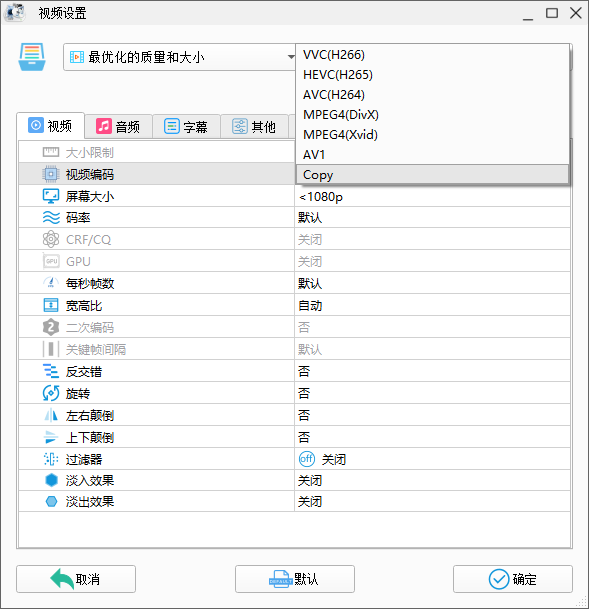Image resolution: width=589 pixels, height=609 pixels.
Task: Click the hexagon icon for 淡出效果
Action: tap(51, 501)
